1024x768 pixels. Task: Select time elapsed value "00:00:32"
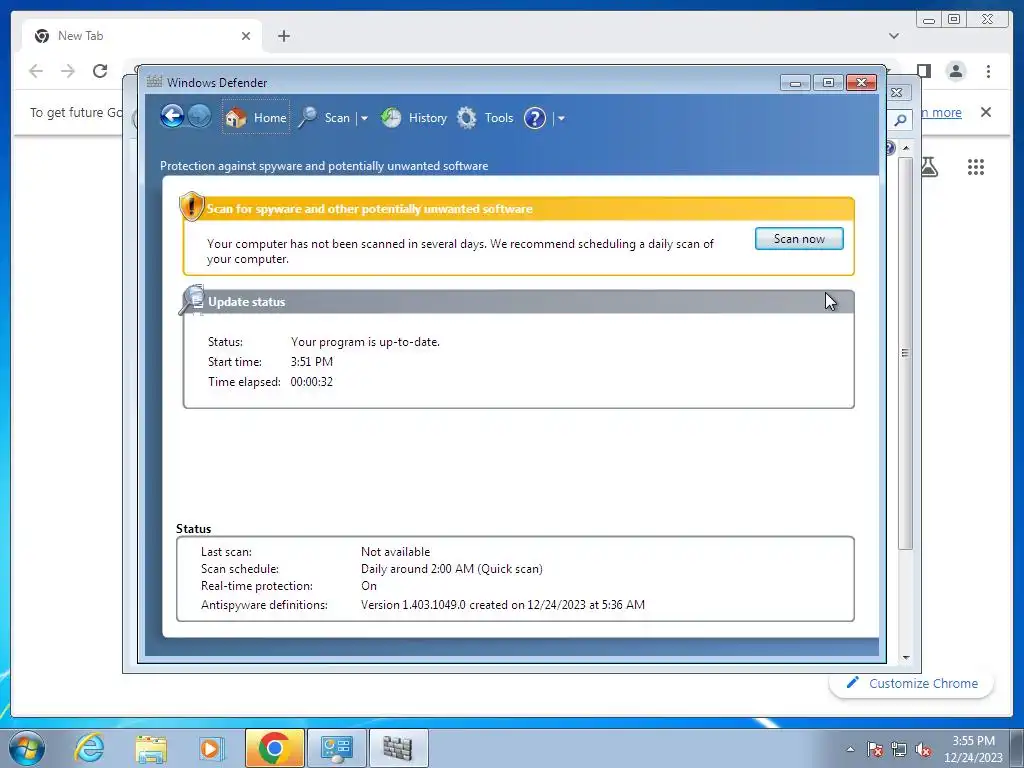click(x=312, y=381)
